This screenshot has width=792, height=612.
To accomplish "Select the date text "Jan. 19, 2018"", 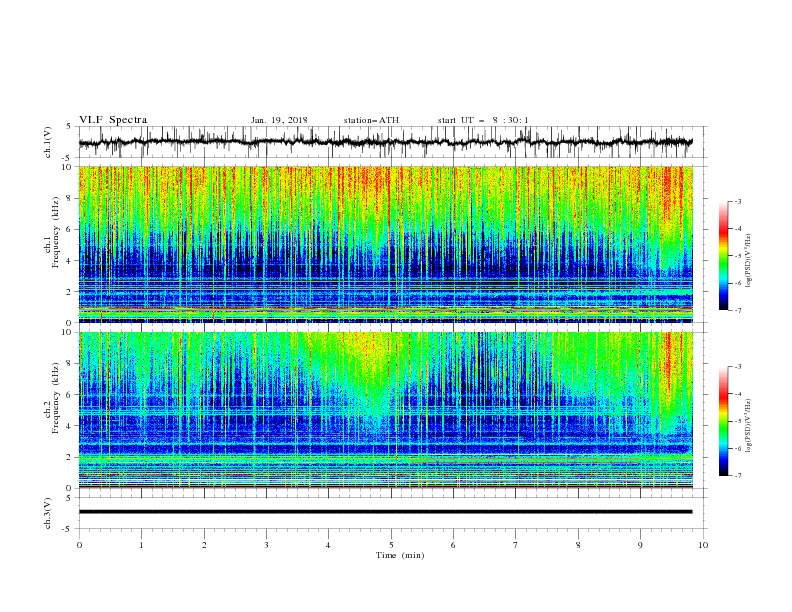I will (x=279, y=120).
